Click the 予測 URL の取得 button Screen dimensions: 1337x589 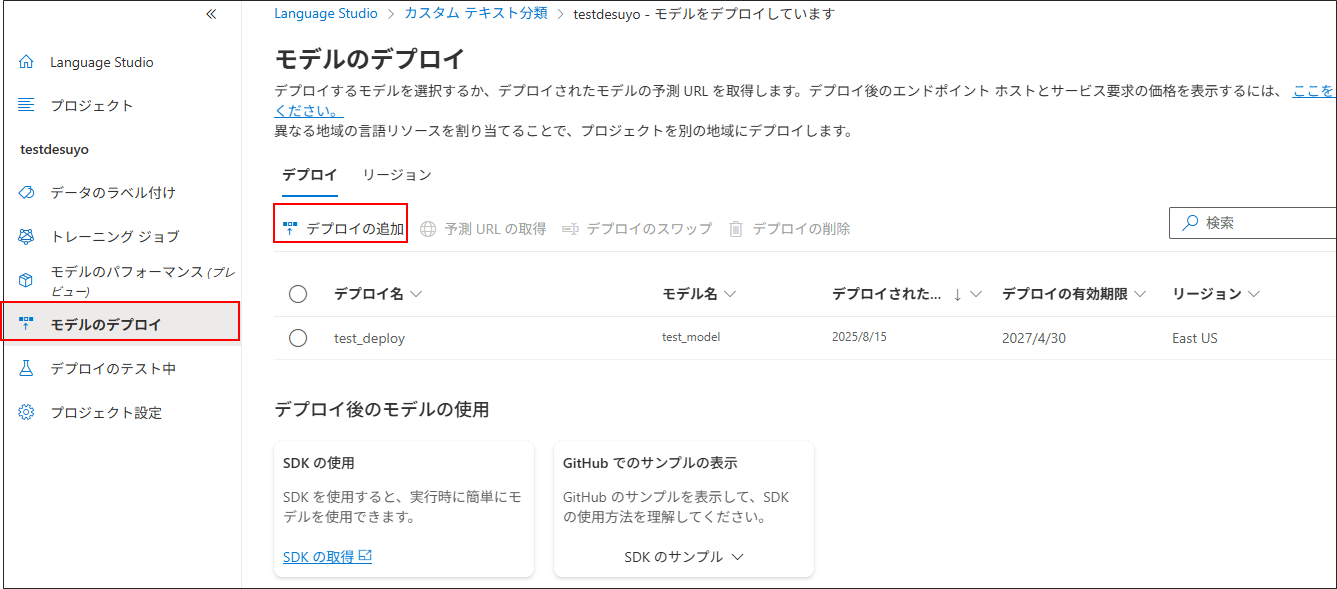pos(483,229)
